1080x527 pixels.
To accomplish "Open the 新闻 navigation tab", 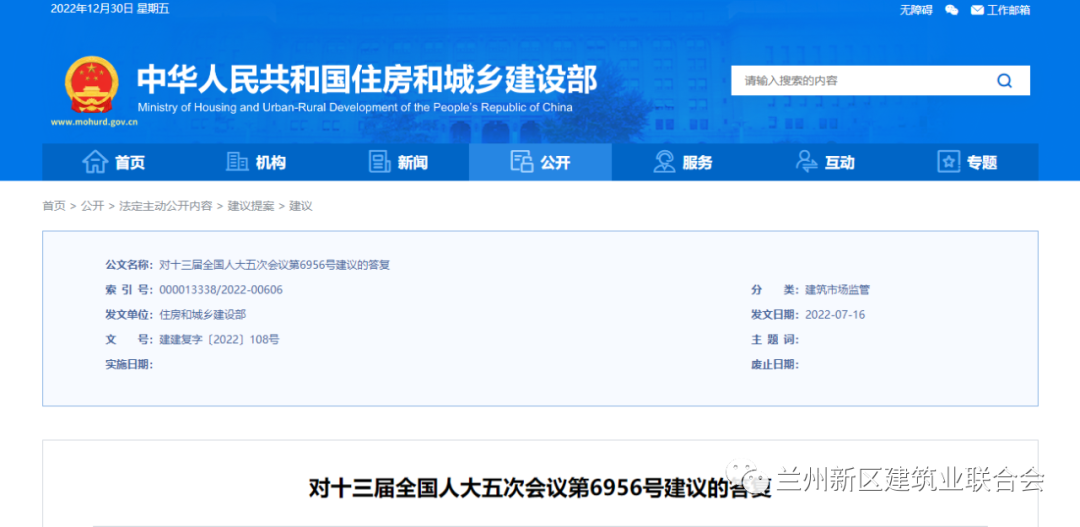I will tap(398, 163).
